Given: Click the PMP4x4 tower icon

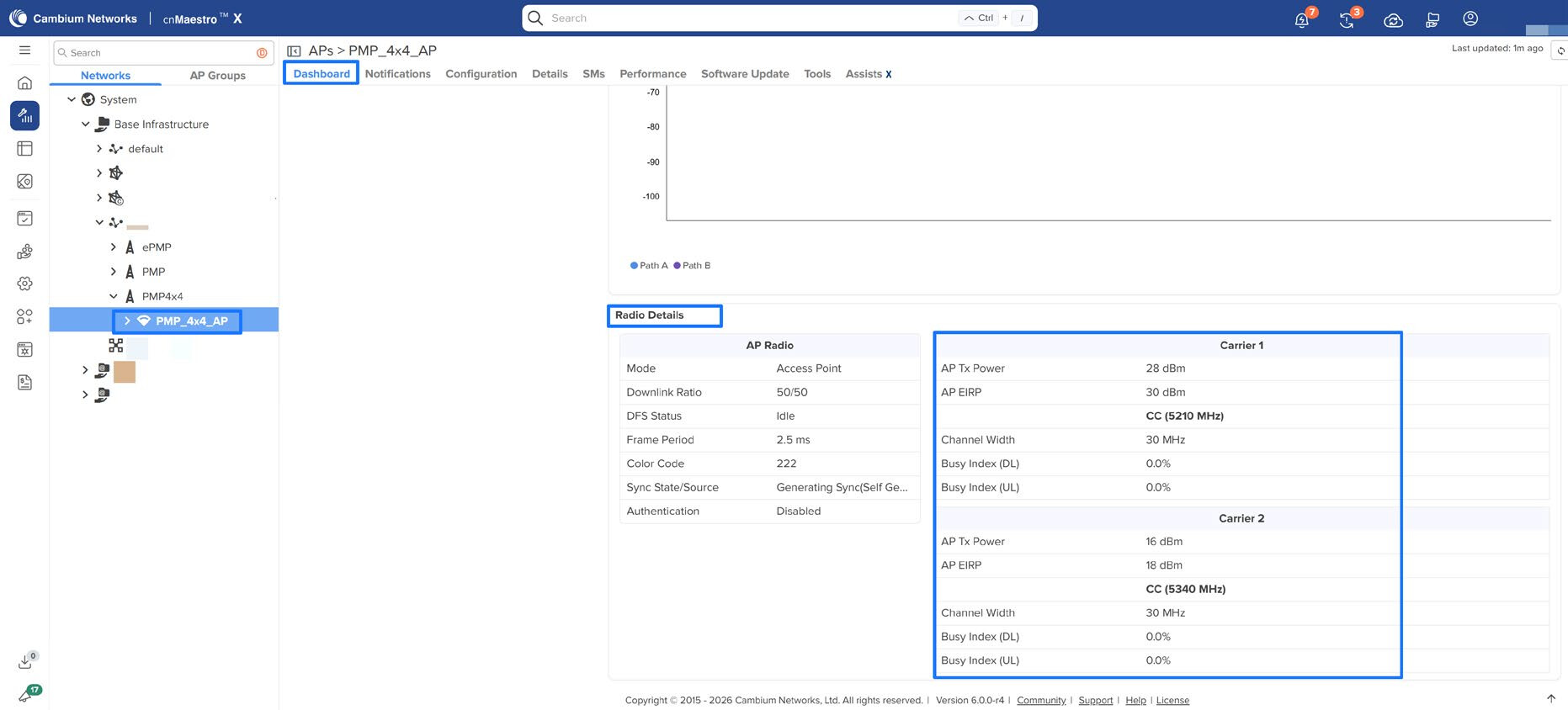Looking at the screenshot, I should pos(130,296).
